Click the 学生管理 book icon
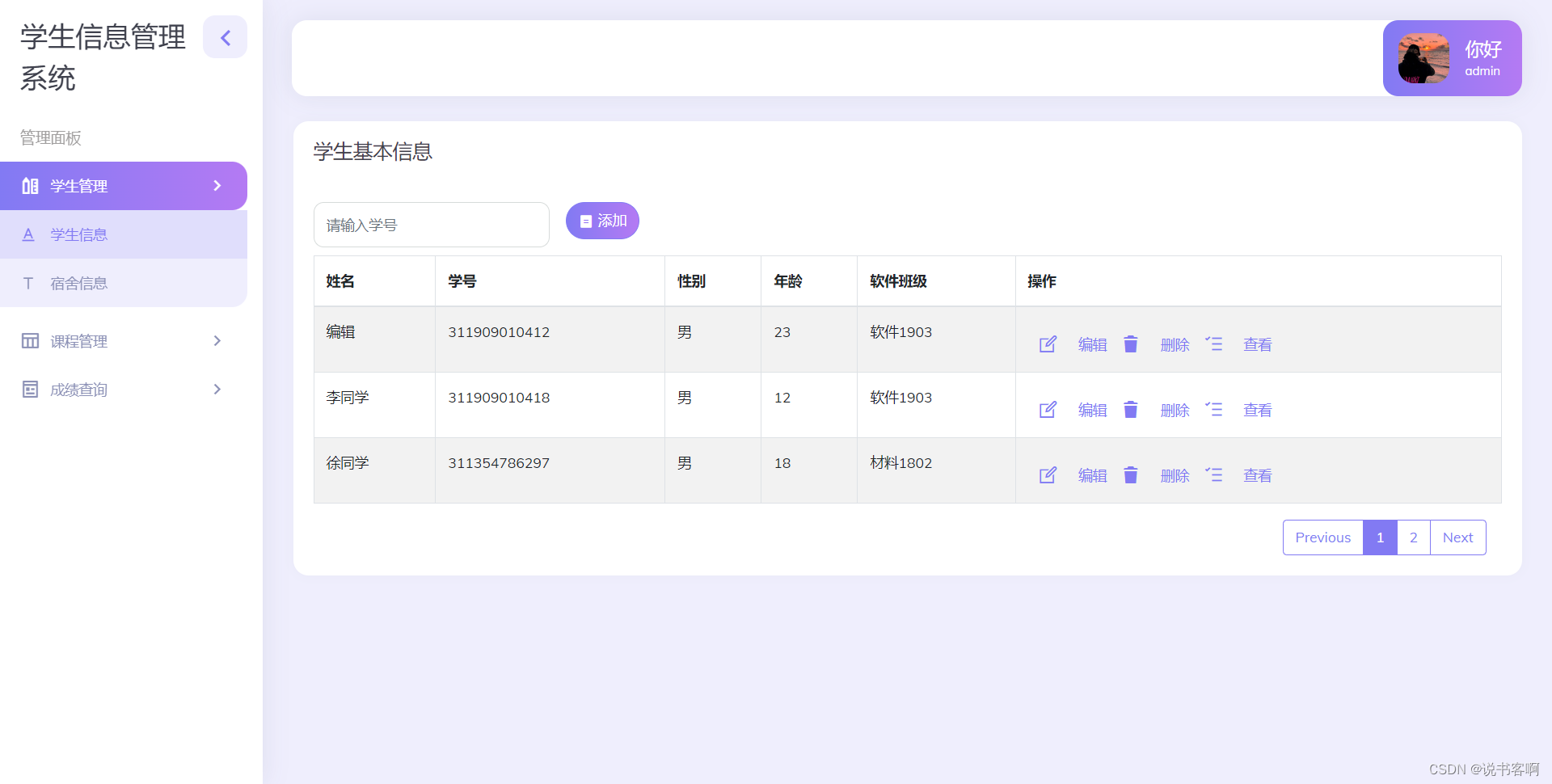This screenshot has width=1552, height=784. (x=30, y=186)
